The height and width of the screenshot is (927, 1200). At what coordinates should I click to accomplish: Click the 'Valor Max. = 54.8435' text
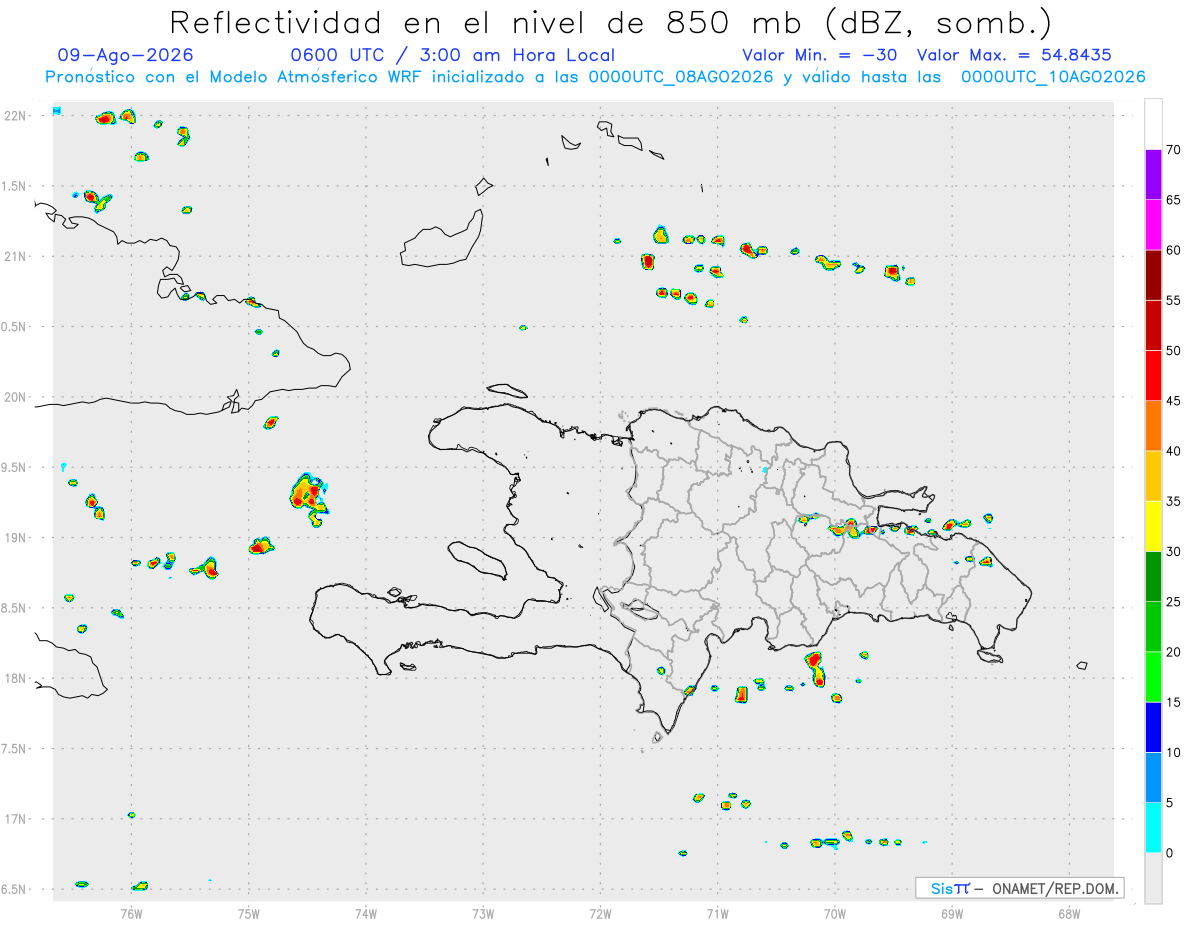pyautogui.click(x=1014, y=55)
